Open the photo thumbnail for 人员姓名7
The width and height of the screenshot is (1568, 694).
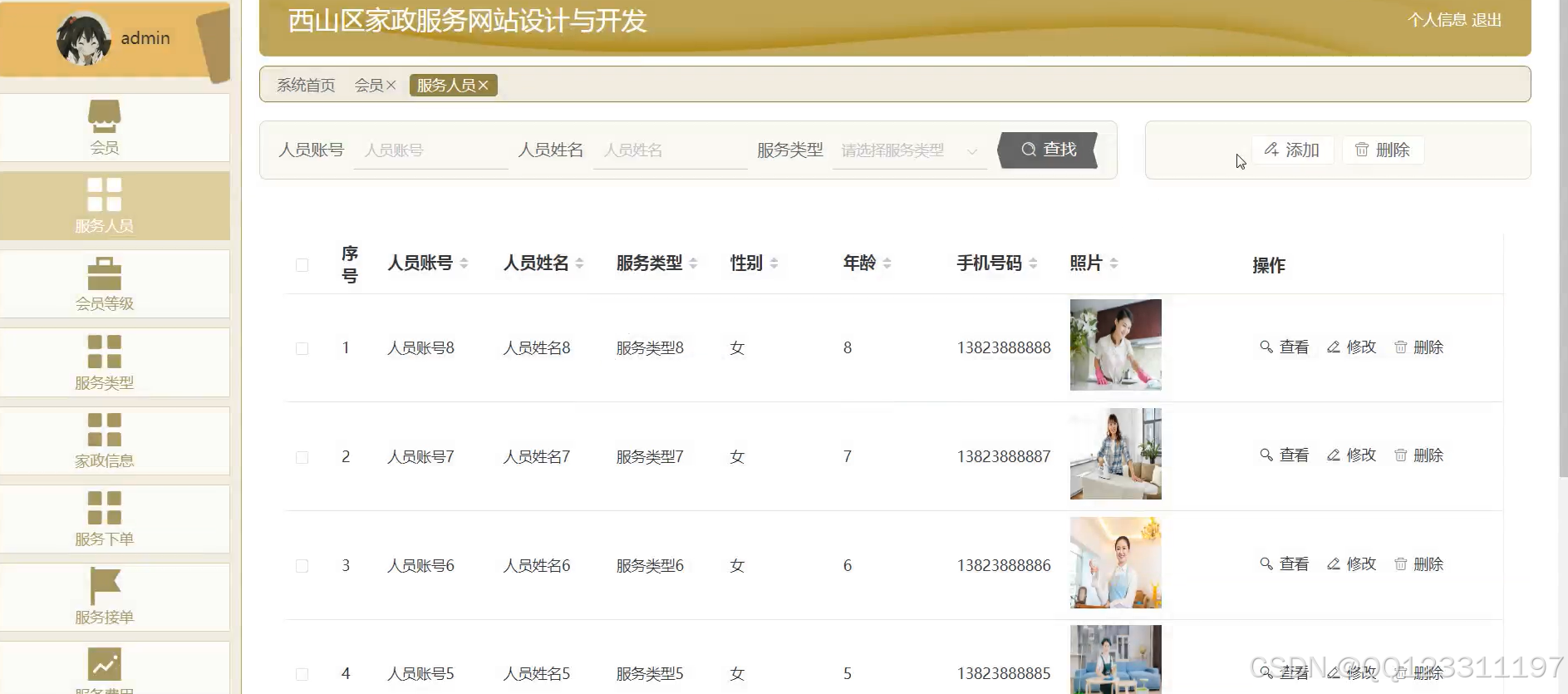(x=1115, y=454)
